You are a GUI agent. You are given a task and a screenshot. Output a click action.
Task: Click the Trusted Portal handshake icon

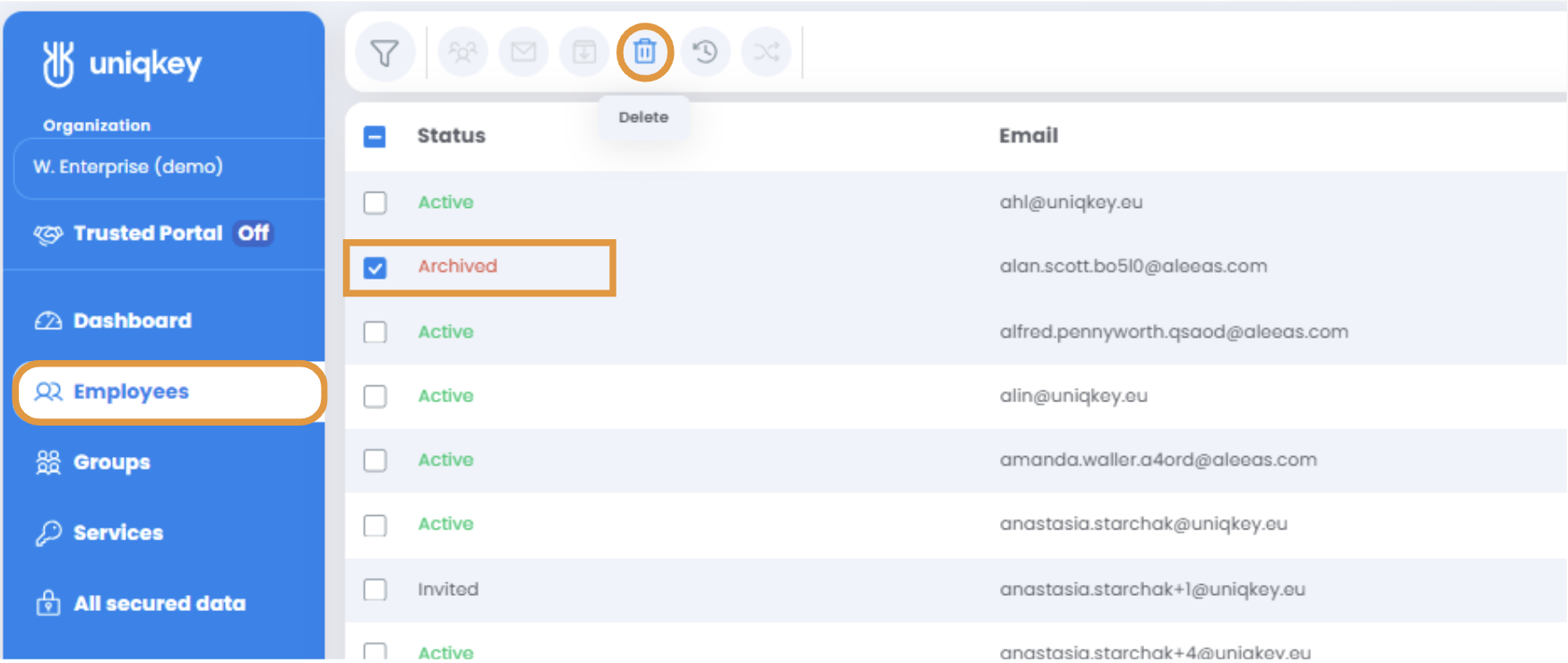[x=48, y=235]
